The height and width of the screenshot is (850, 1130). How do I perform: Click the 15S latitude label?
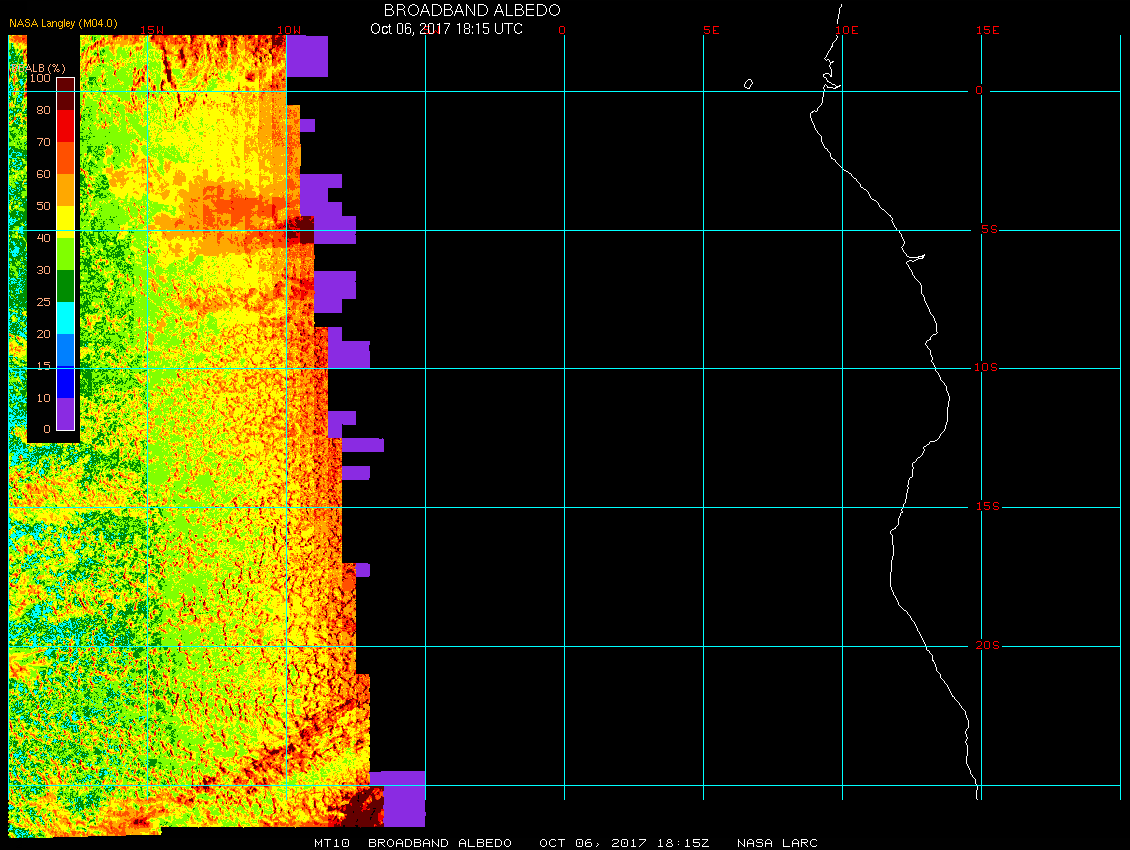[x=986, y=507]
